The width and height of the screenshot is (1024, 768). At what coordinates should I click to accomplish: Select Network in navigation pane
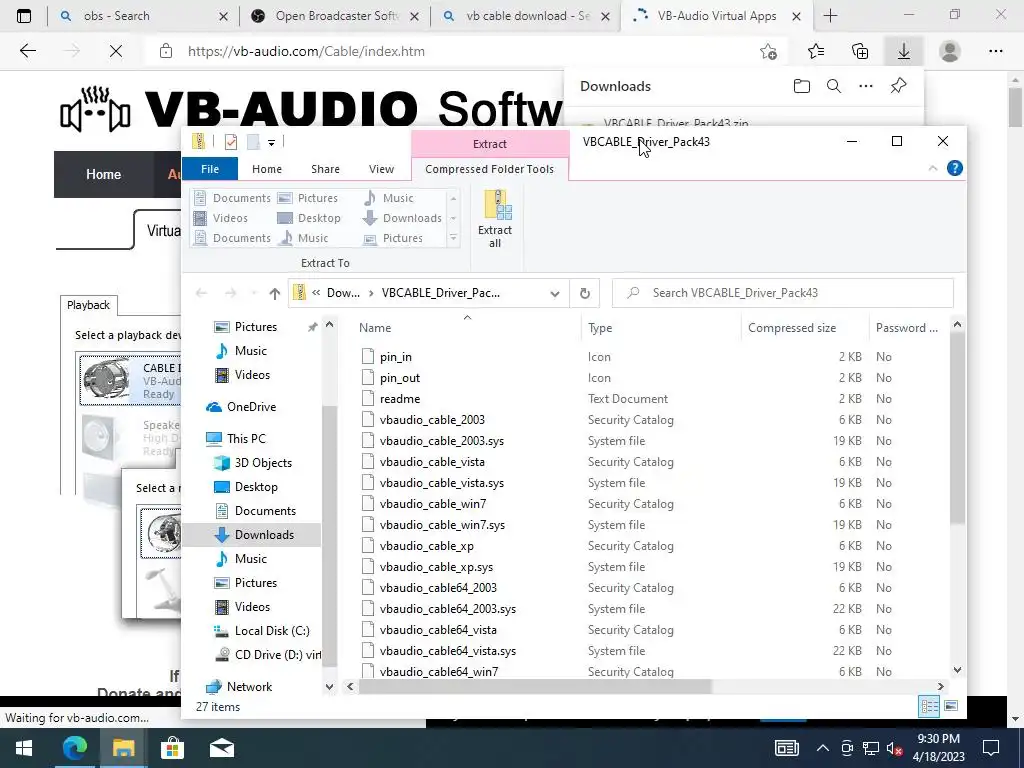pos(249,686)
